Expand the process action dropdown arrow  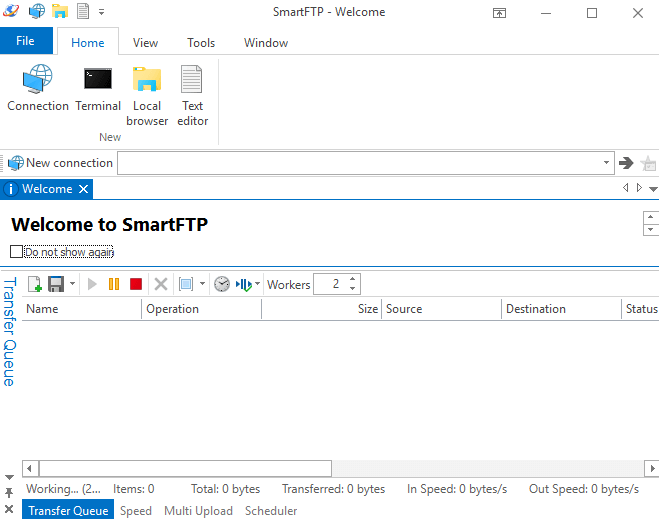257,284
